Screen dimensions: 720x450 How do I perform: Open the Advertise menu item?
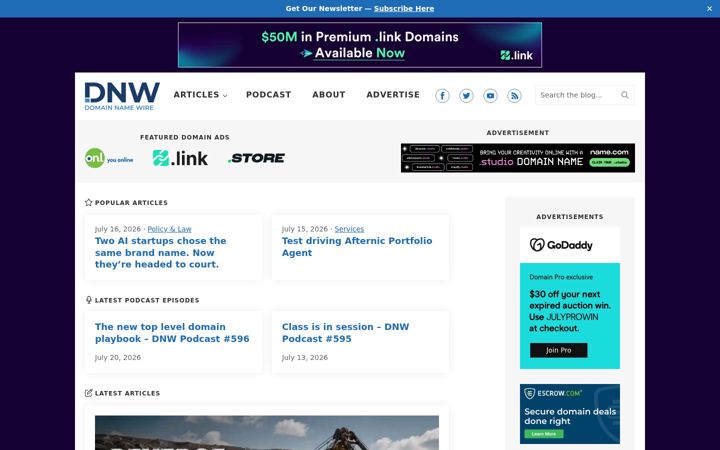[x=393, y=95]
